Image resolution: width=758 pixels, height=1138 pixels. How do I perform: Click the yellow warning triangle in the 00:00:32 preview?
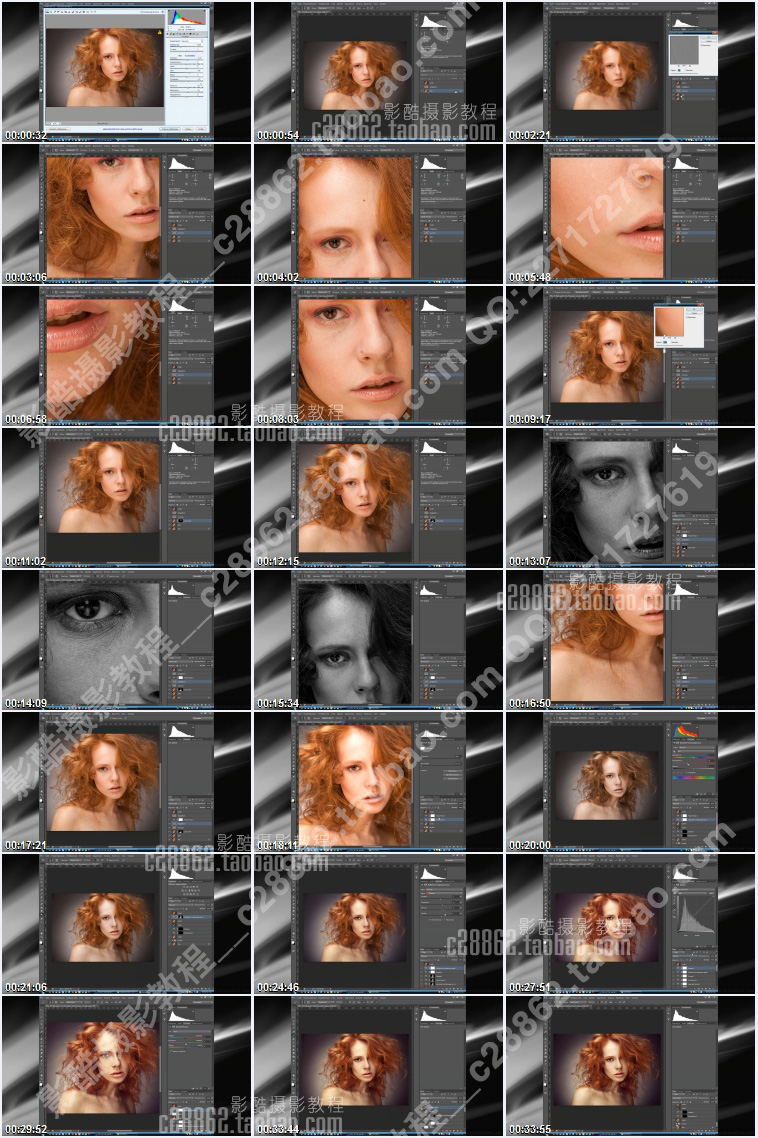coord(158,33)
